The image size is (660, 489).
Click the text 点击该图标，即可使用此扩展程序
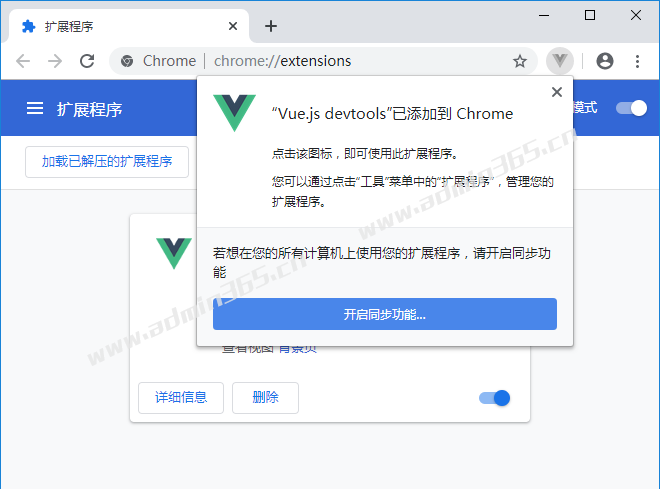click(365, 154)
